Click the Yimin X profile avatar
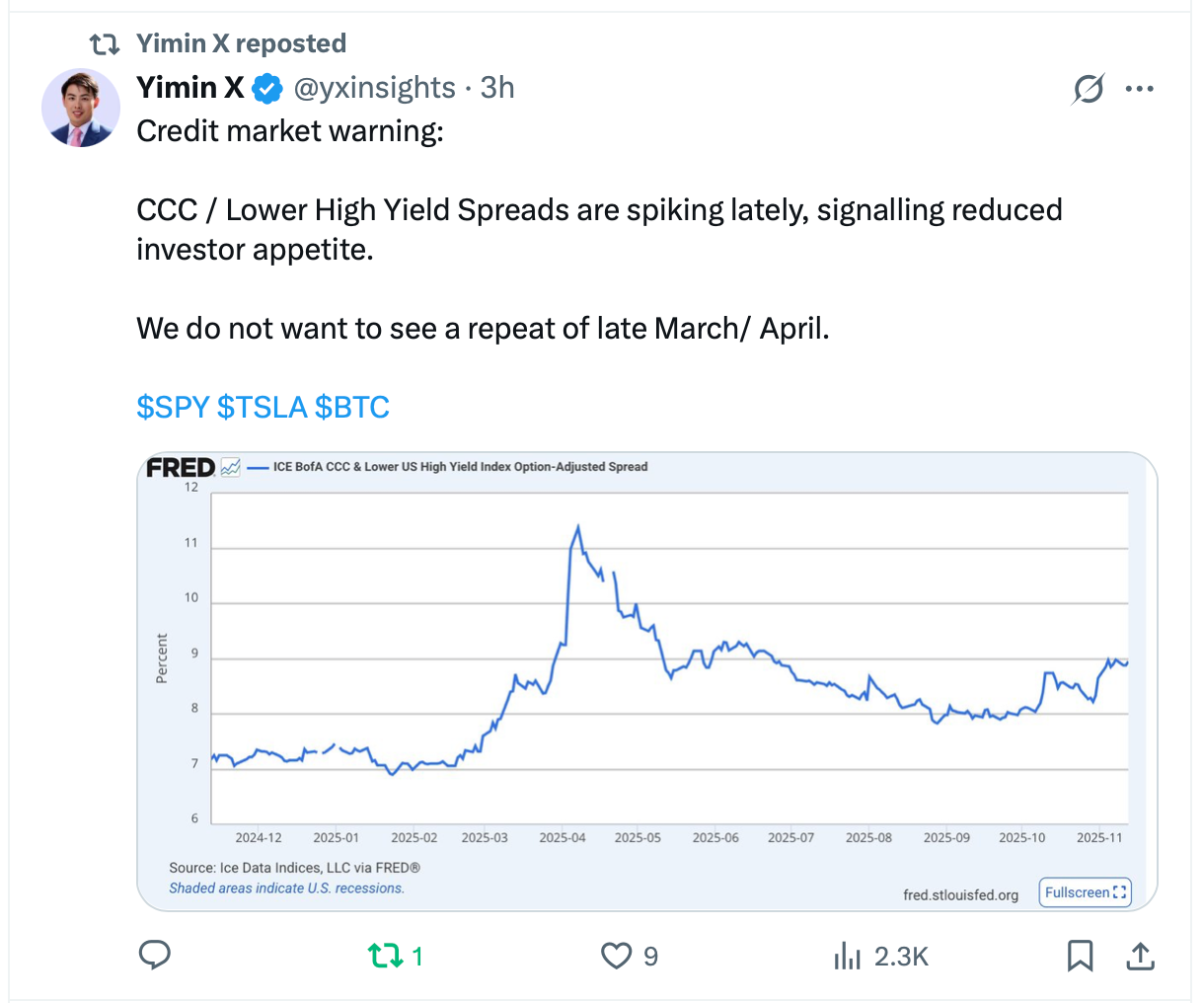1204x1003 pixels. coord(81,108)
